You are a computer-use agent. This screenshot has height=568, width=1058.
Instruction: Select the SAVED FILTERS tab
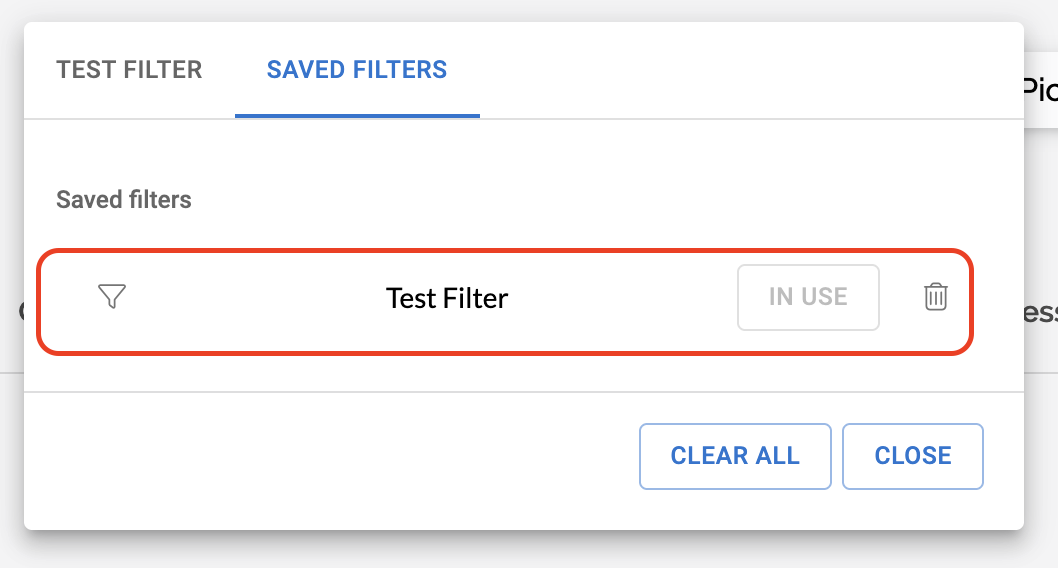pyautogui.click(x=357, y=70)
